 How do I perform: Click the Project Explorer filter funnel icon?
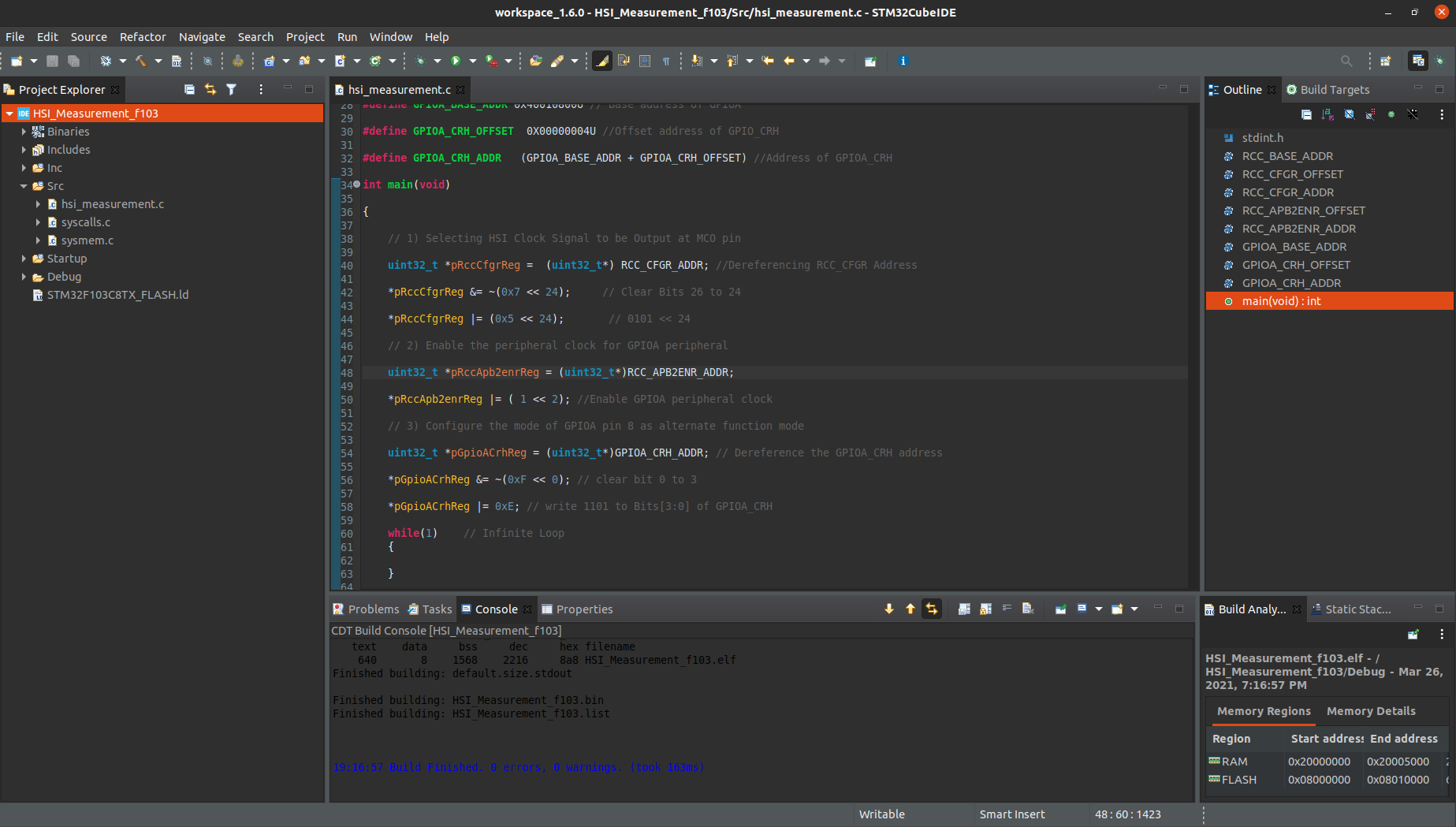tap(231, 89)
